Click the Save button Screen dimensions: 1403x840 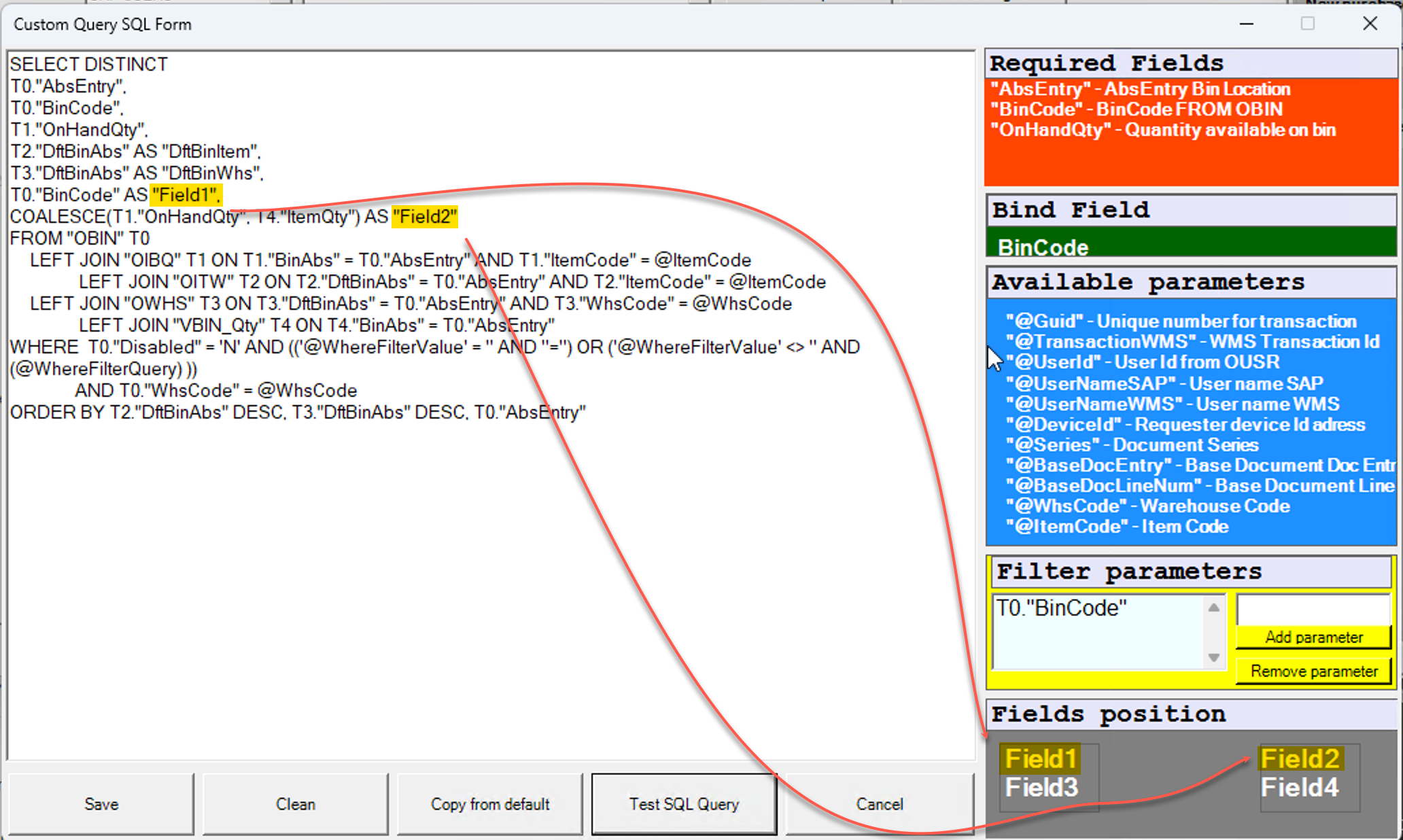coord(101,804)
